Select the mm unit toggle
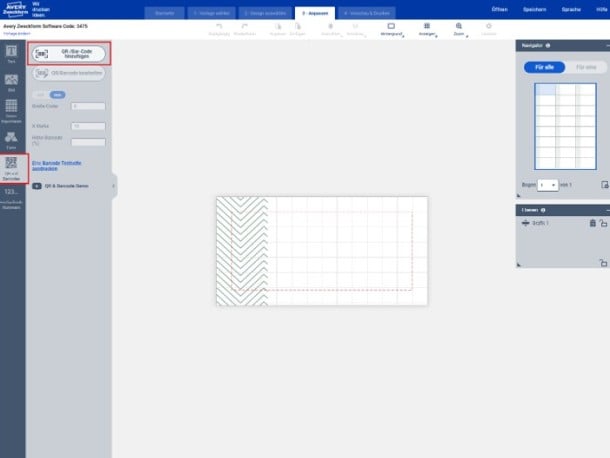The image size is (610, 458). (57, 95)
